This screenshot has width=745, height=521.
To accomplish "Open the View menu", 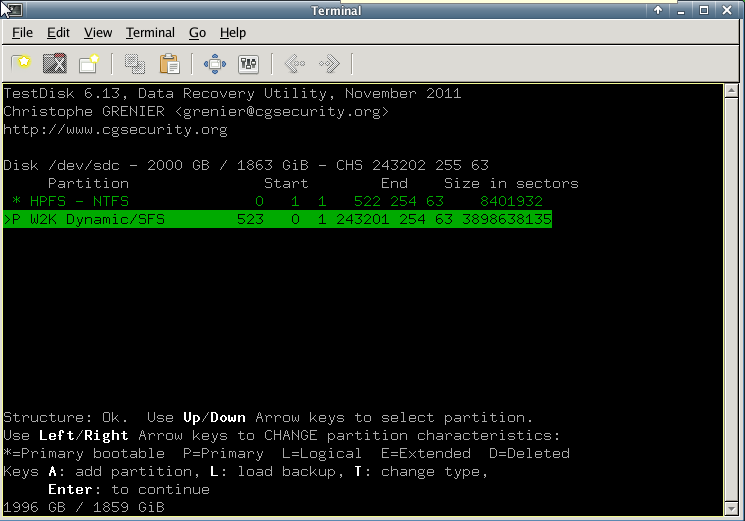I will click(x=98, y=33).
